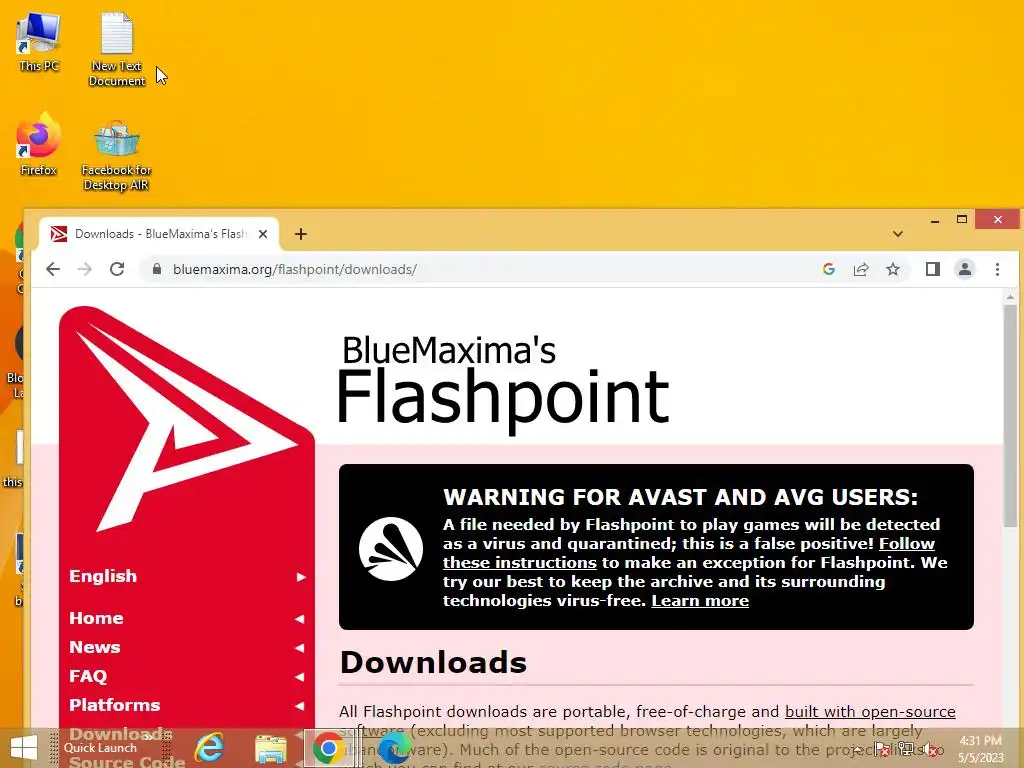
Task: Open News in sidebar
Action: tap(95, 647)
